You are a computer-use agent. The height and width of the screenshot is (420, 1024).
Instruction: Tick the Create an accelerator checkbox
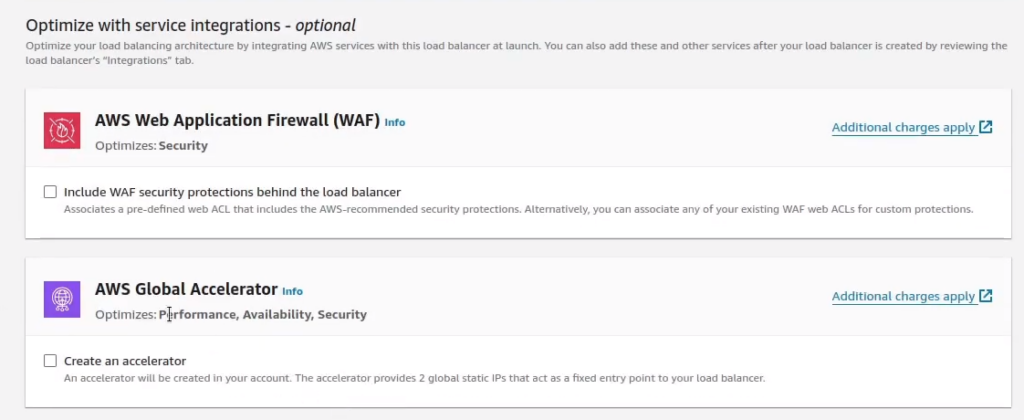click(x=50, y=361)
